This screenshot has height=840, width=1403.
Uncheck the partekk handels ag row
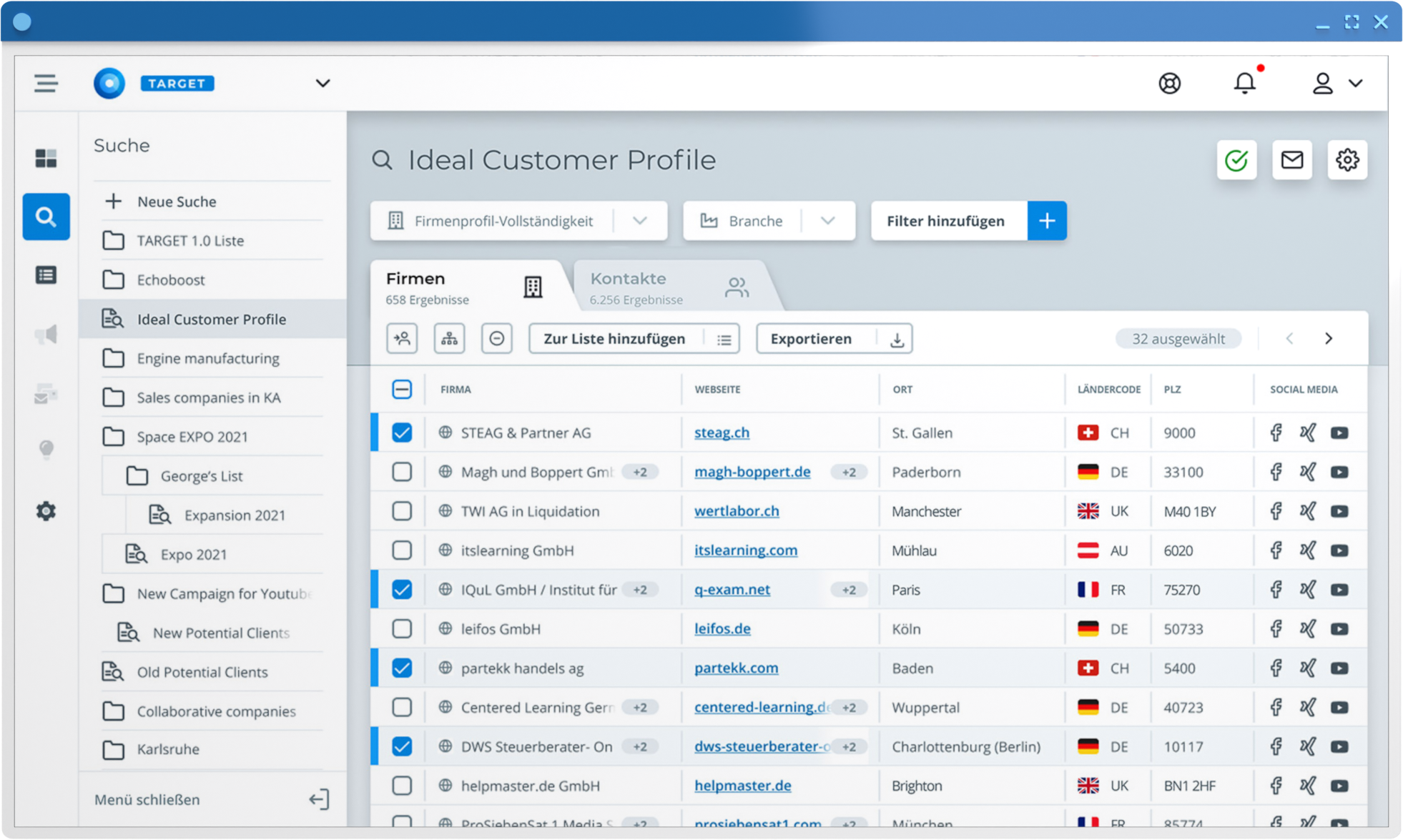pos(402,668)
